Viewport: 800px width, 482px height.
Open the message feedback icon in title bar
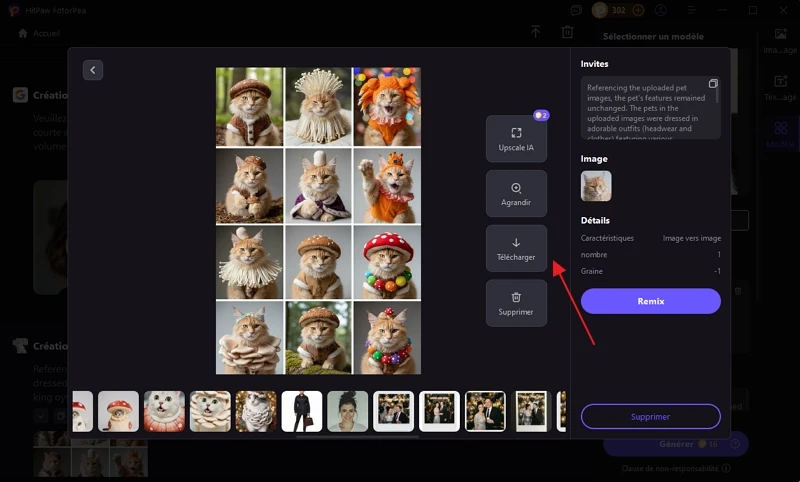click(576, 10)
